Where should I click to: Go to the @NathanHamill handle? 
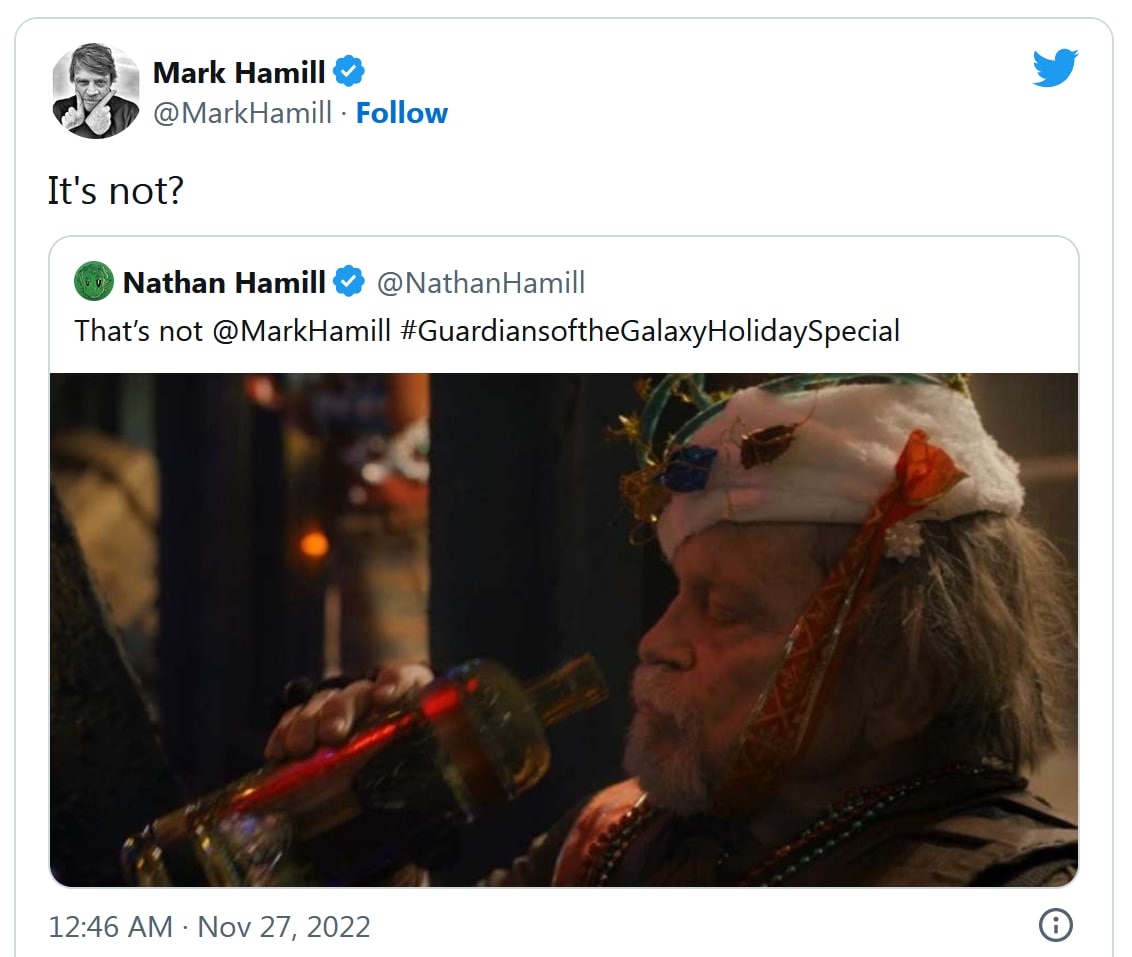click(x=481, y=283)
